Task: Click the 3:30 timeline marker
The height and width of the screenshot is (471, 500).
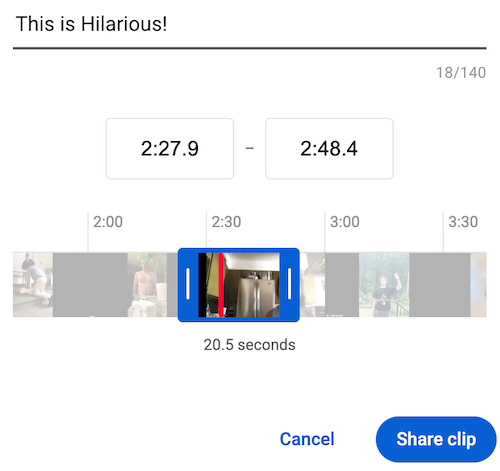Action: [463, 222]
